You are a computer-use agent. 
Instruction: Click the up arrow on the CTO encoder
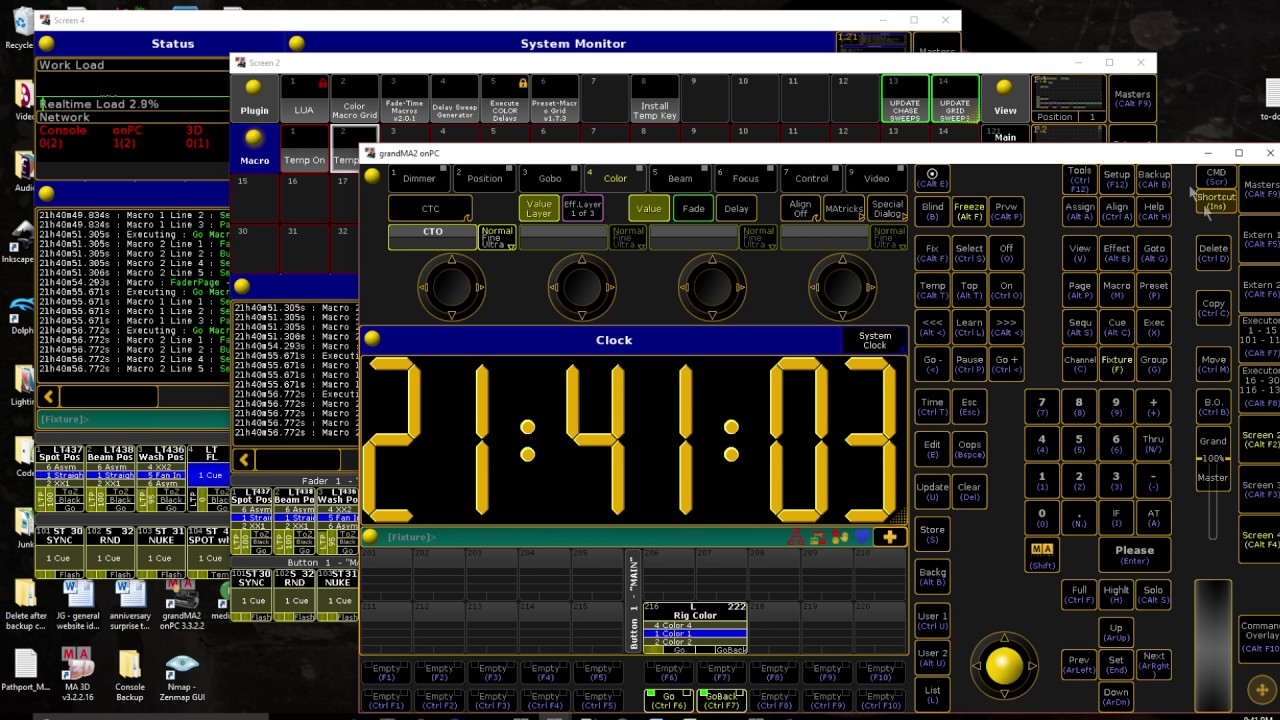tap(452, 260)
